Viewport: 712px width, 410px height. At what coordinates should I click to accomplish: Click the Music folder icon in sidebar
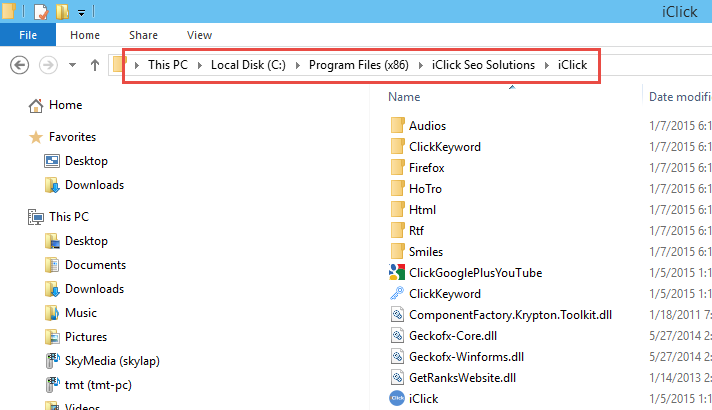pos(52,313)
